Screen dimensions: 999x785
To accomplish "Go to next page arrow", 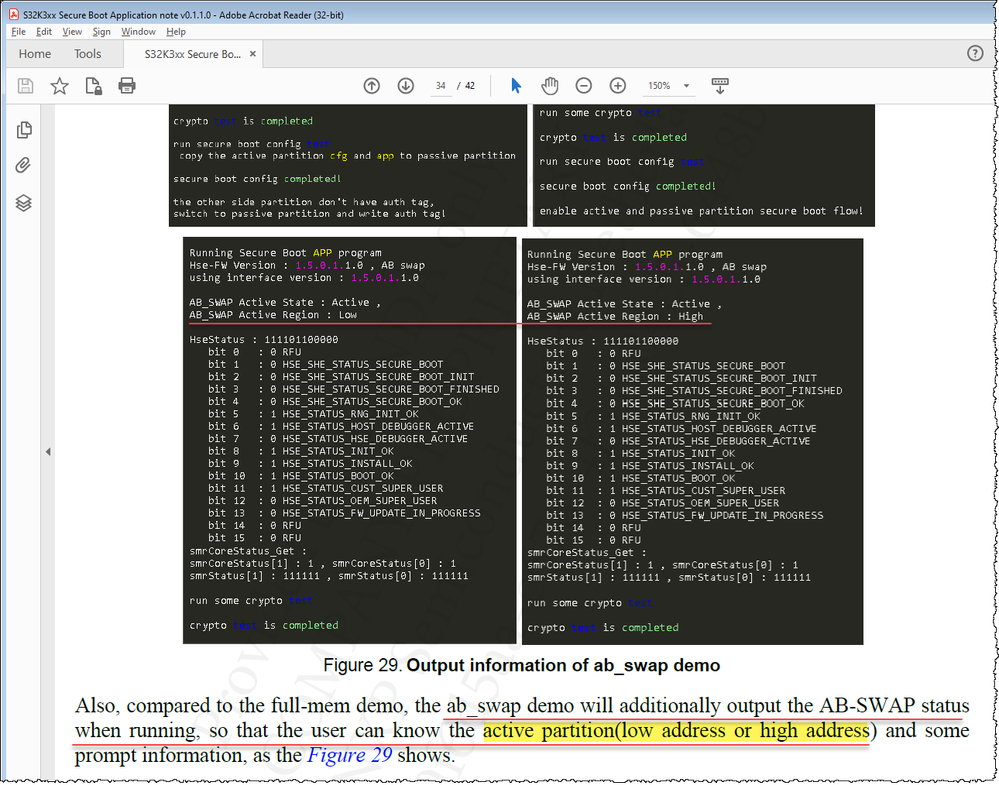I will point(406,85).
